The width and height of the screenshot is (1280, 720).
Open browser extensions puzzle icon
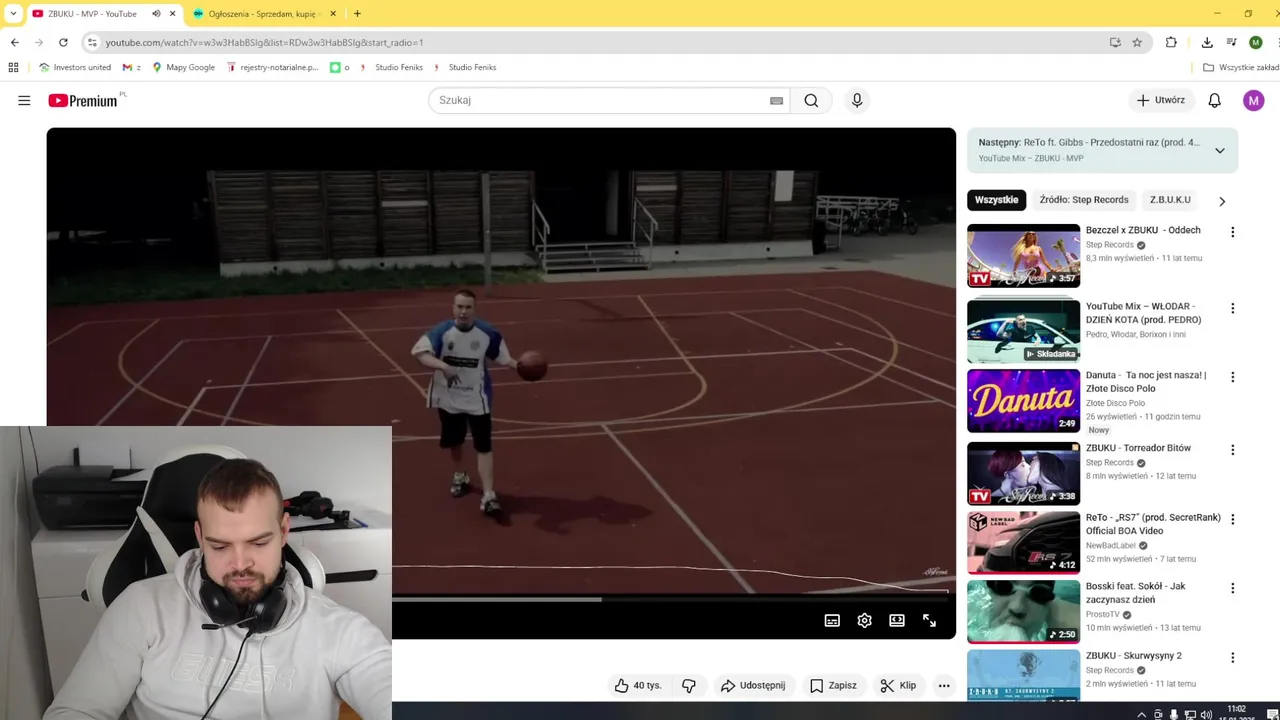1171,42
